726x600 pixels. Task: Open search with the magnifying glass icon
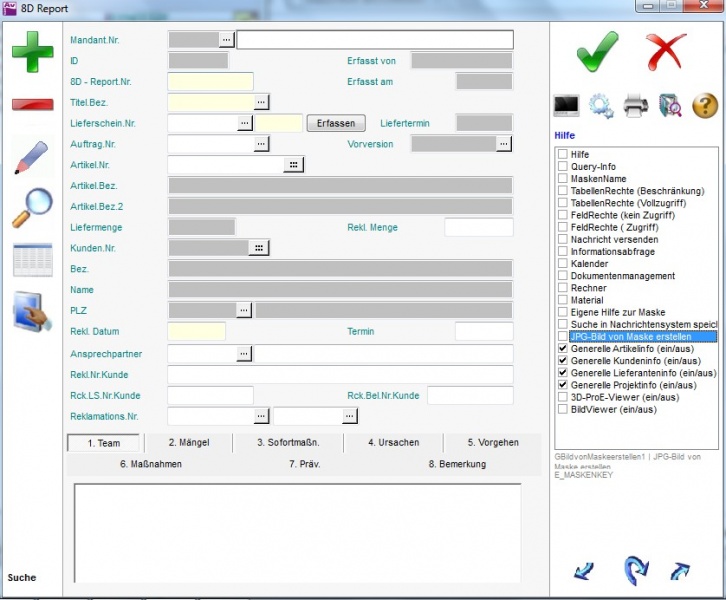(x=32, y=207)
